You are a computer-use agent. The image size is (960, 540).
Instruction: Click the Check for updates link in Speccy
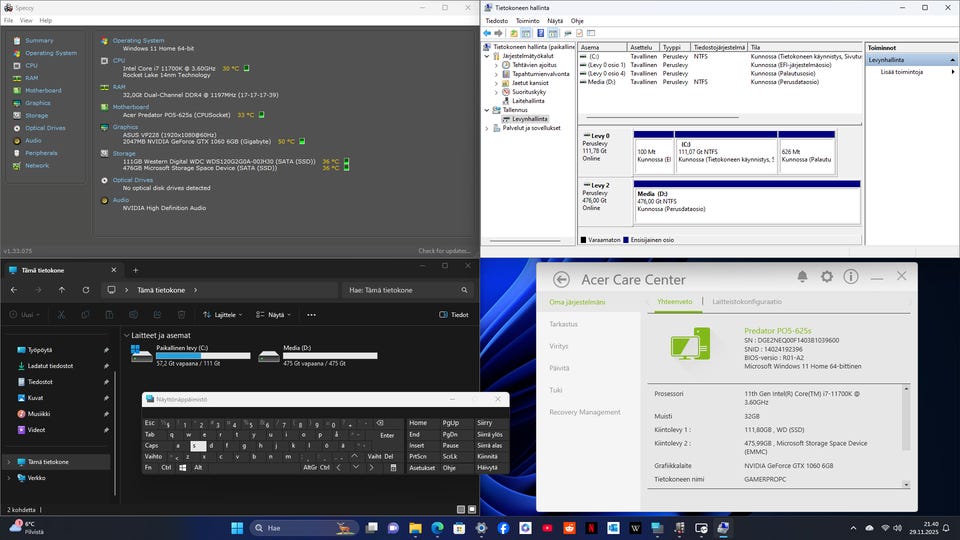444,251
